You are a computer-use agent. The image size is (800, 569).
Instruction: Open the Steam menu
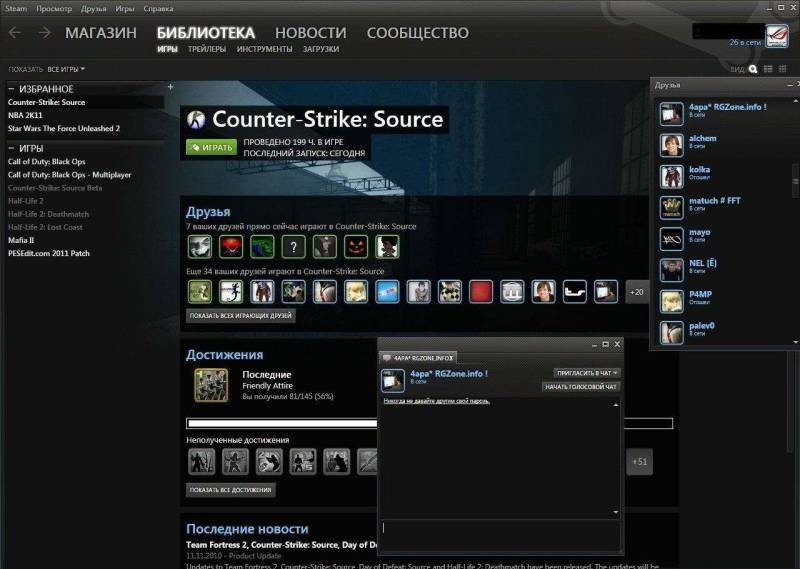point(16,9)
